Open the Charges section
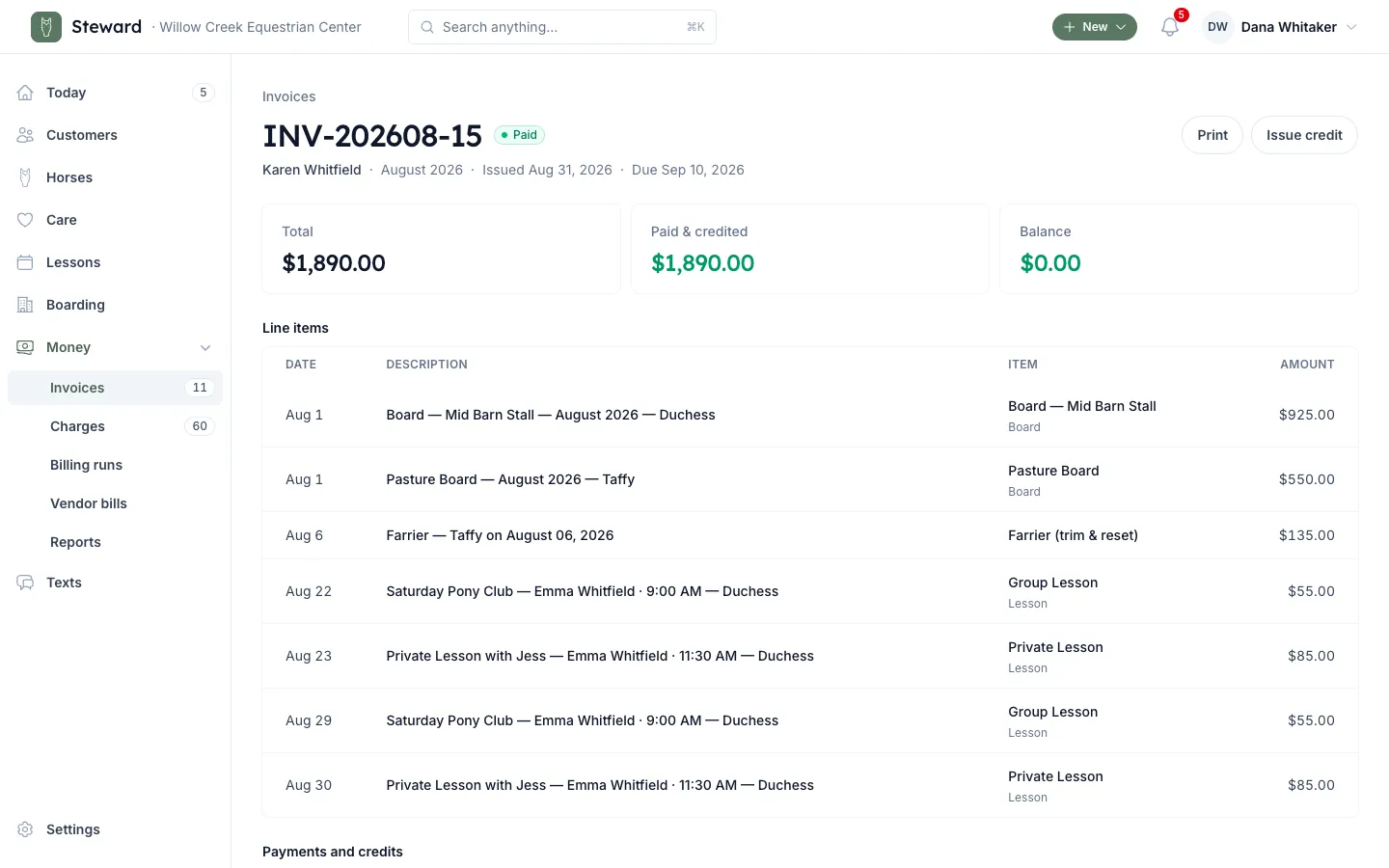Screen dimensions: 1389x868 [116, 426]
